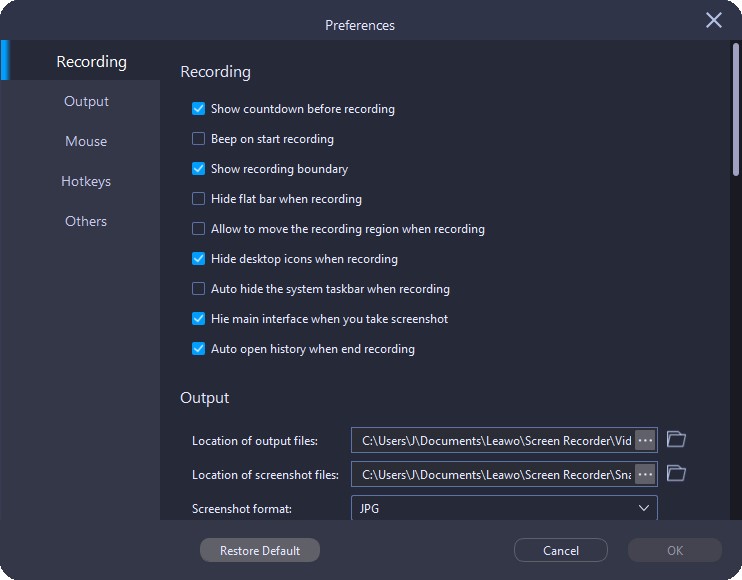
Task: Toggle Auto hide the system taskbar option
Action: 198,289
